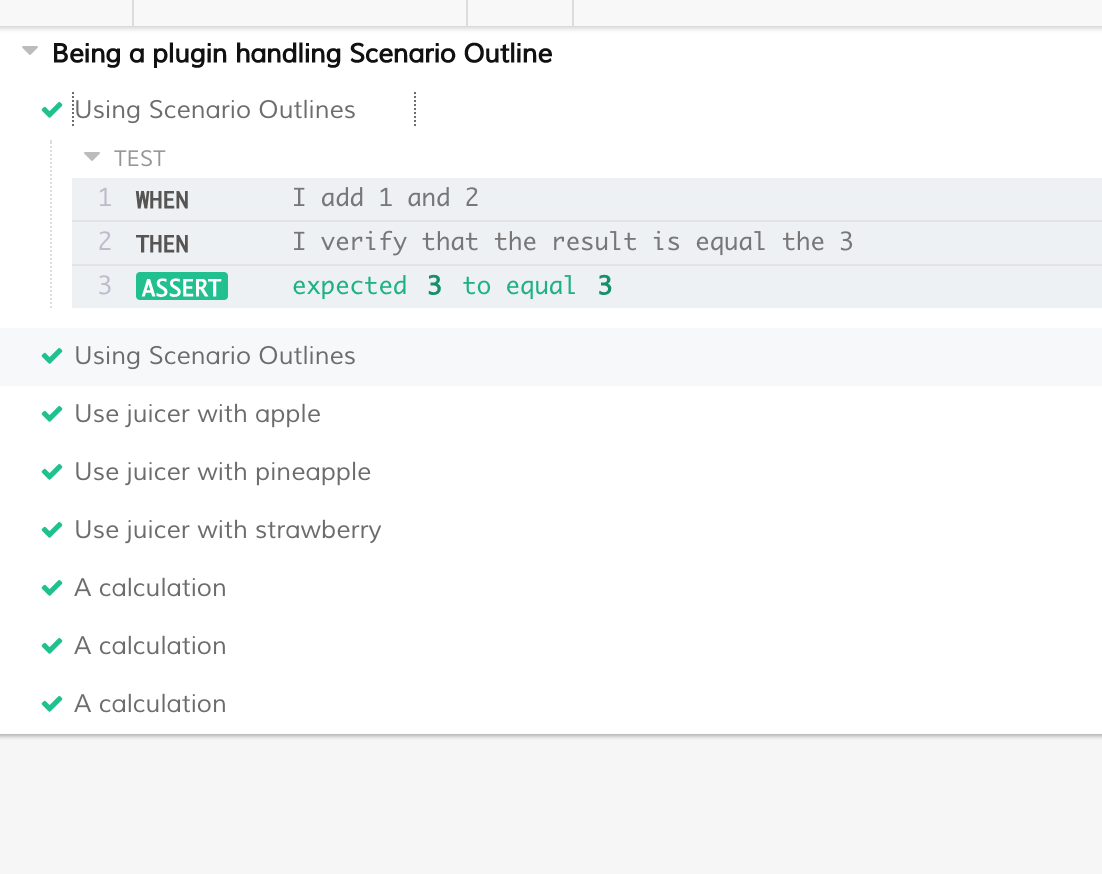Select the Use juicer with apple test name
1102x874 pixels.
point(197,414)
